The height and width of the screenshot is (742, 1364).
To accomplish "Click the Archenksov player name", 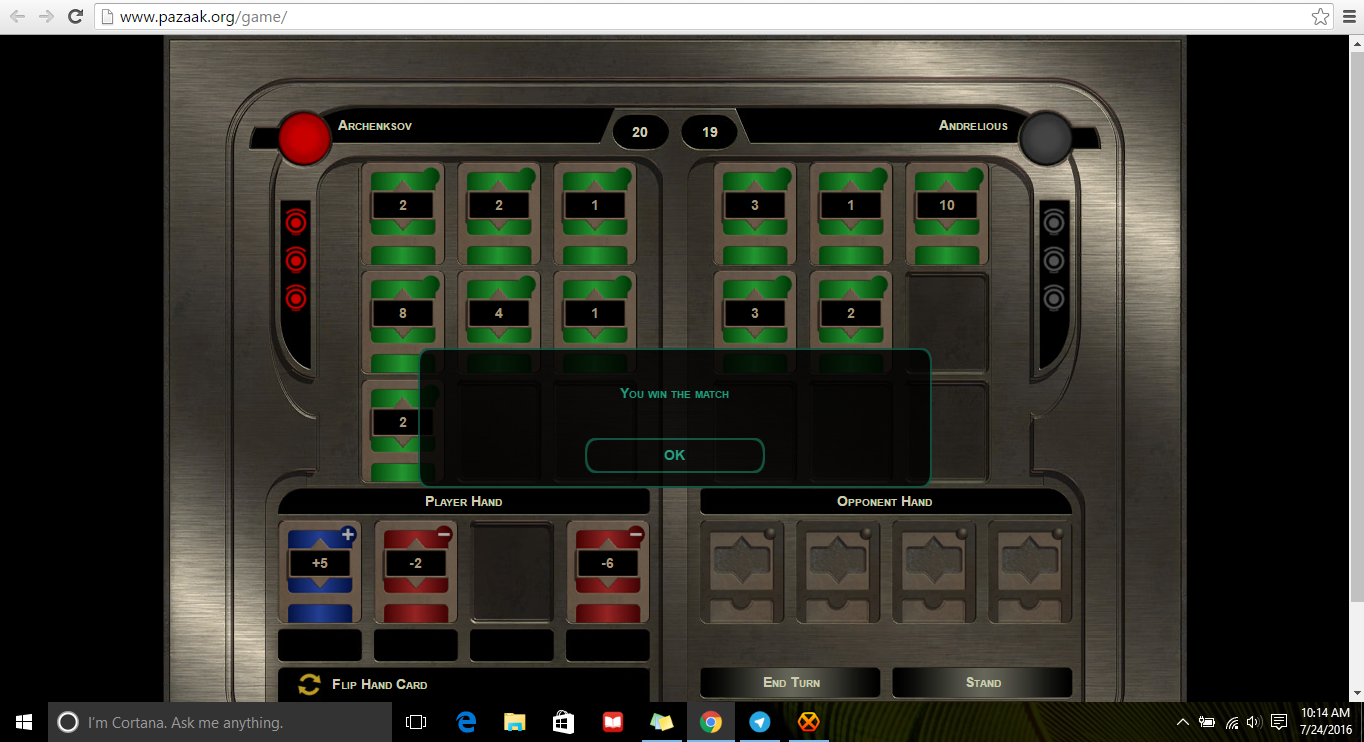I will point(375,126).
